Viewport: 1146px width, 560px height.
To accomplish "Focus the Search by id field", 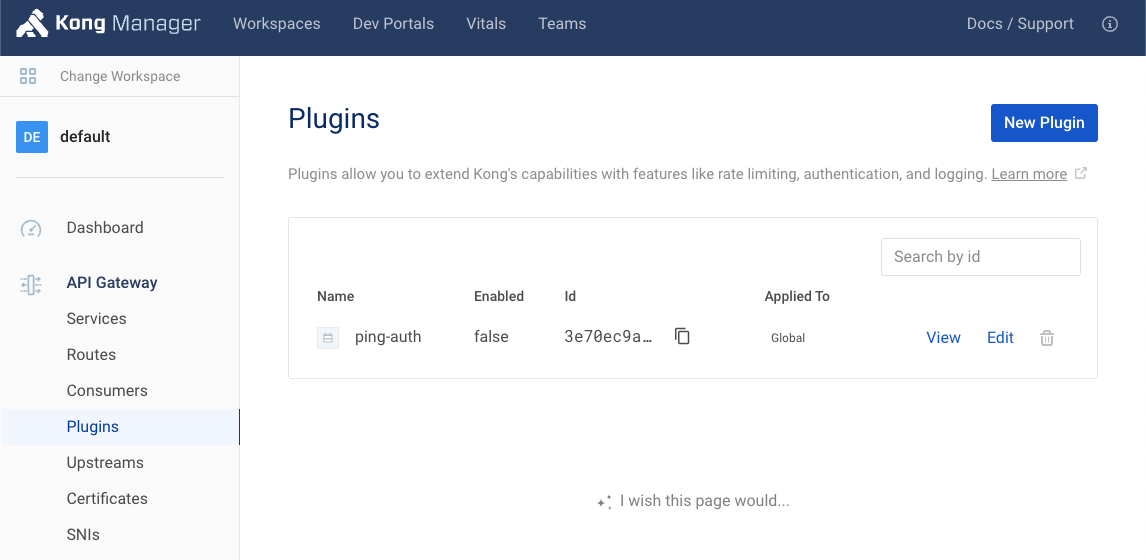I will click(980, 257).
